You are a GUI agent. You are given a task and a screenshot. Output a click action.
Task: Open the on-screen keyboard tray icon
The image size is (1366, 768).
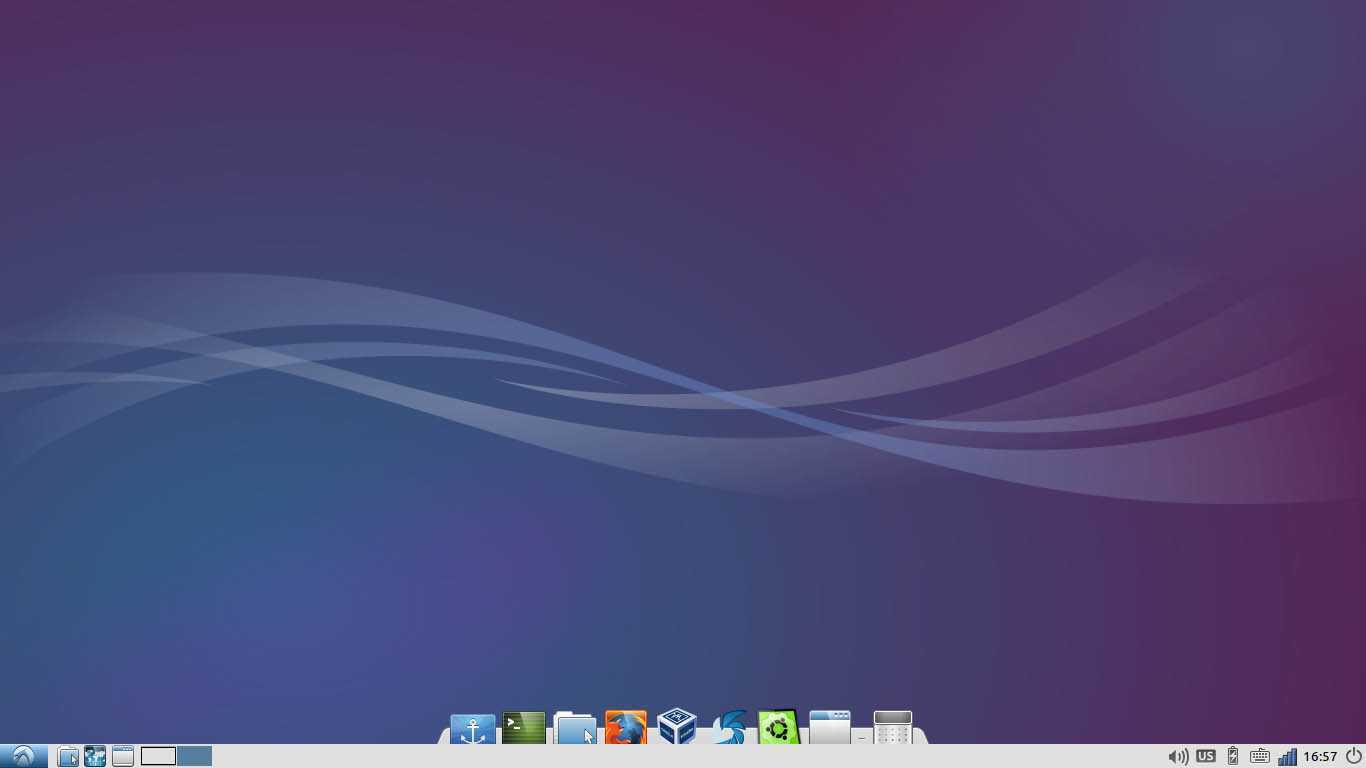click(1260, 757)
